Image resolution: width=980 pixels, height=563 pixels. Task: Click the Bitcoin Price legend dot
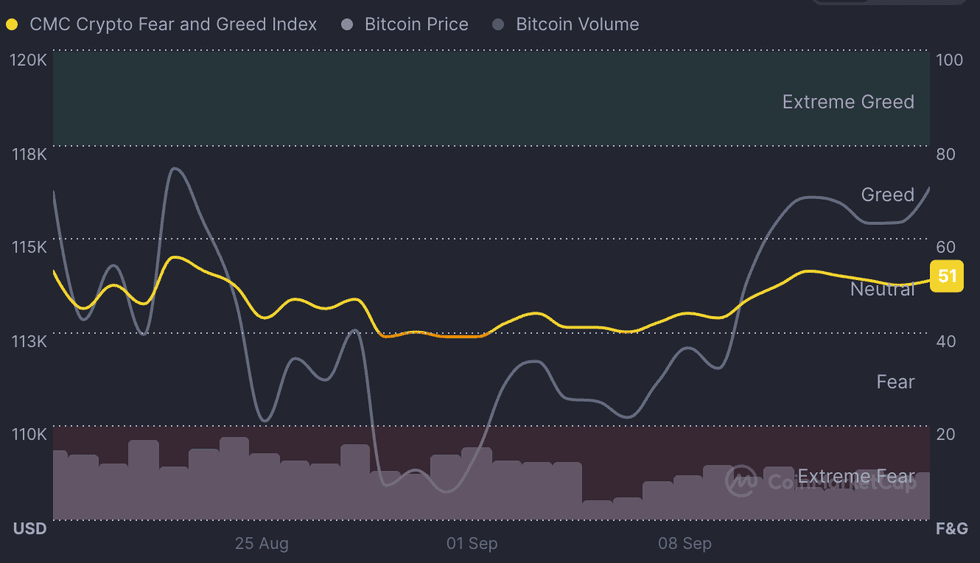point(347,24)
